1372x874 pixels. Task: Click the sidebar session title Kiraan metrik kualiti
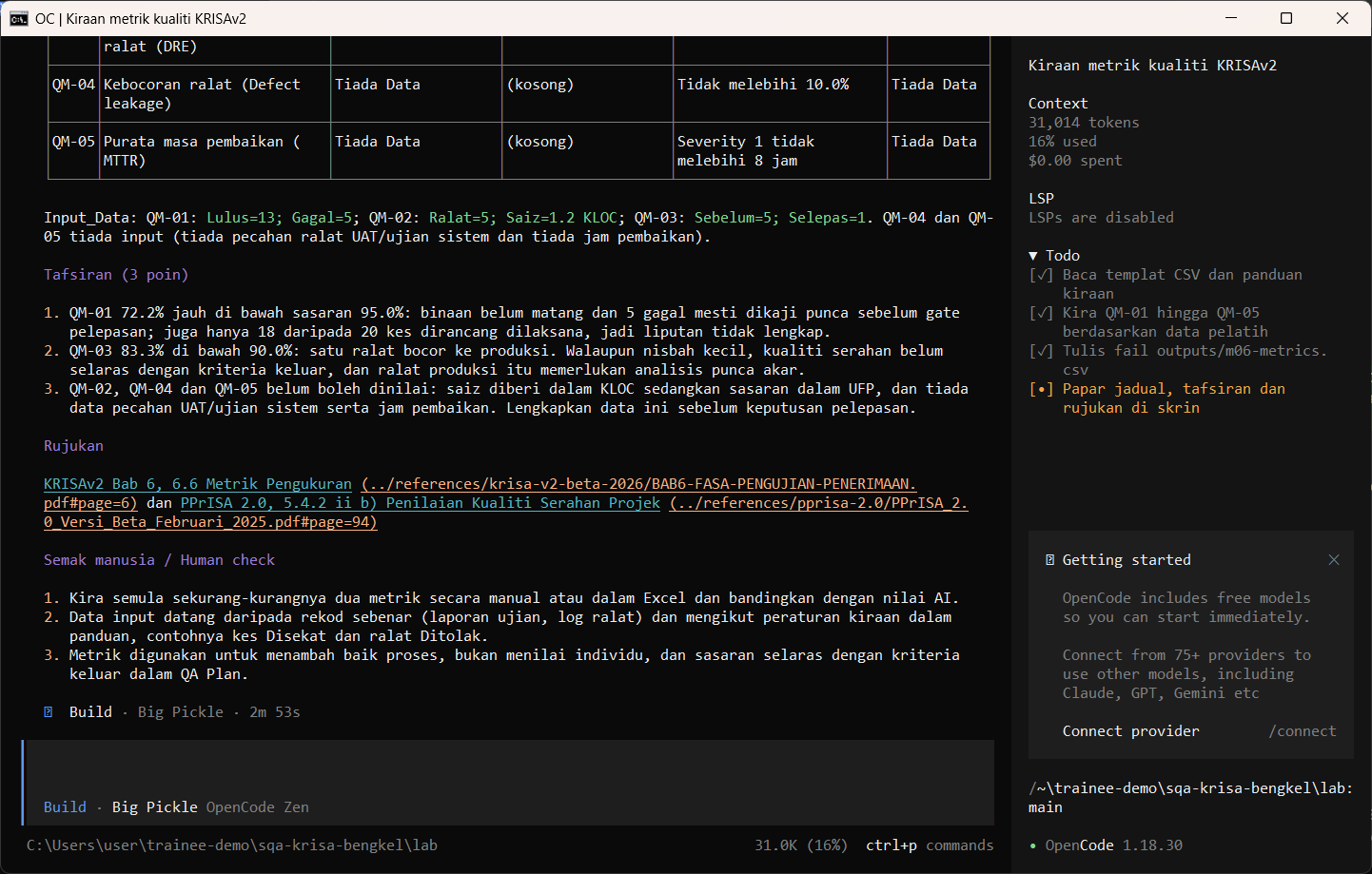pos(1152,66)
